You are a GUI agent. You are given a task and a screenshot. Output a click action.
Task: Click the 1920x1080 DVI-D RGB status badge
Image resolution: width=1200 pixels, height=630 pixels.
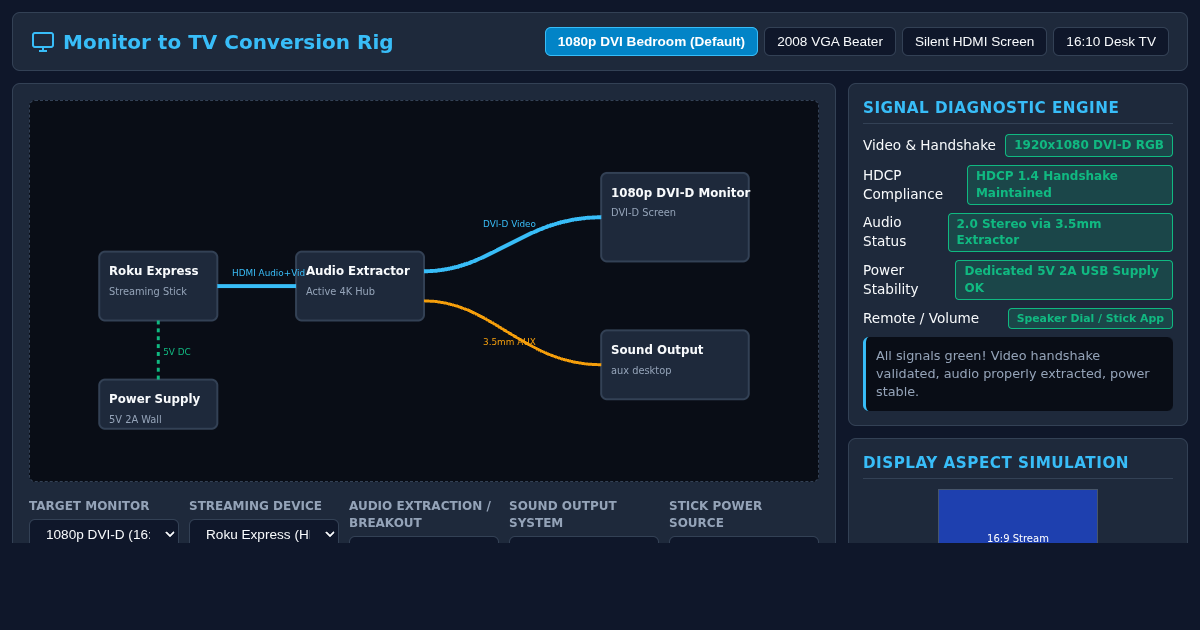pyautogui.click(x=1089, y=145)
